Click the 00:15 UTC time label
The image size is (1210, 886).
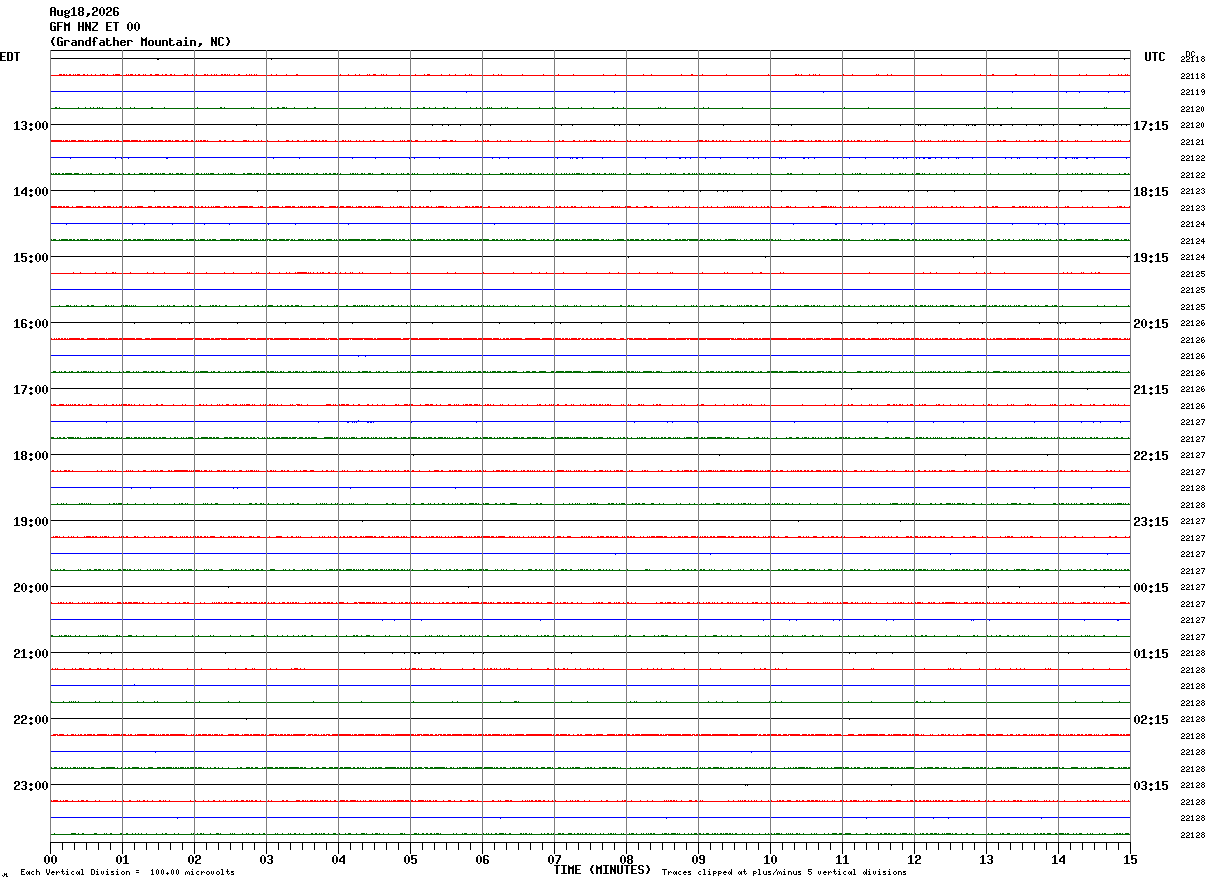(1151, 588)
